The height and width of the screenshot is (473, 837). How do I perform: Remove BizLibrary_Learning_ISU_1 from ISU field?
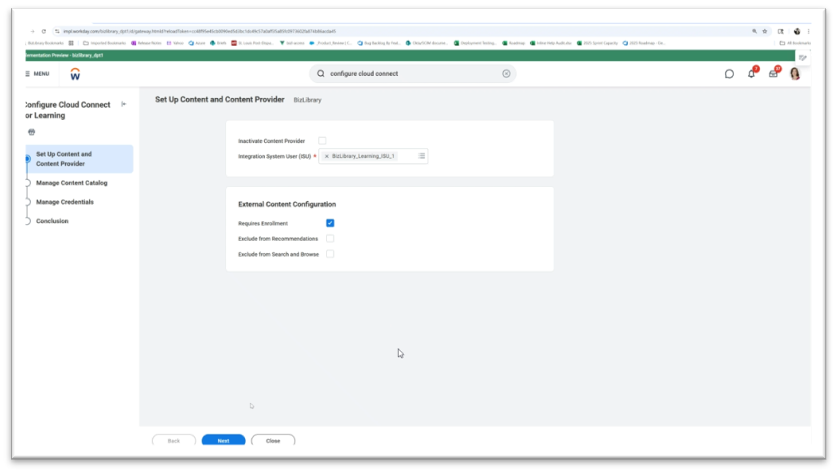(x=327, y=156)
